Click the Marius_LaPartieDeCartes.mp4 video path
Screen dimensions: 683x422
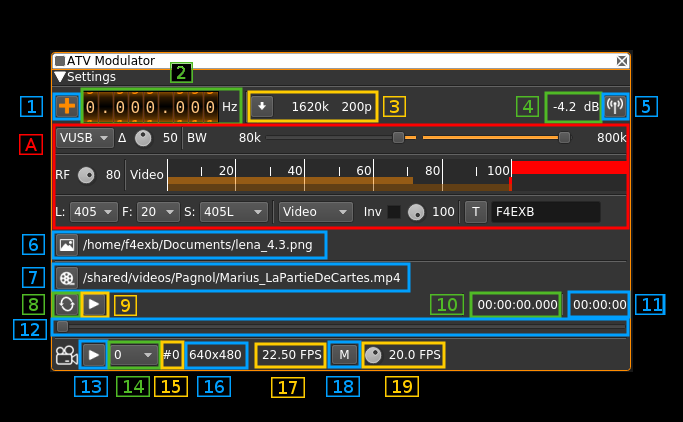pyautogui.click(x=242, y=278)
